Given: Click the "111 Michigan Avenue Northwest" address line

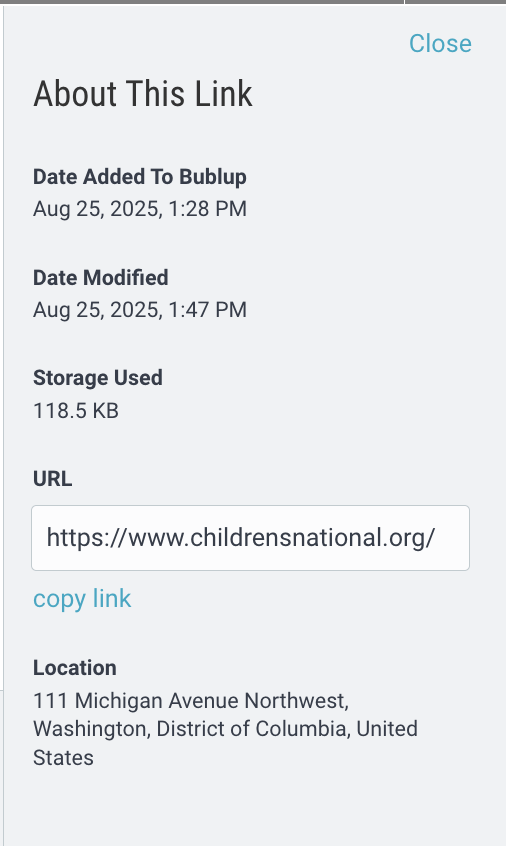Looking at the screenshot, I should pyautogui.click(x=190, y=701).
